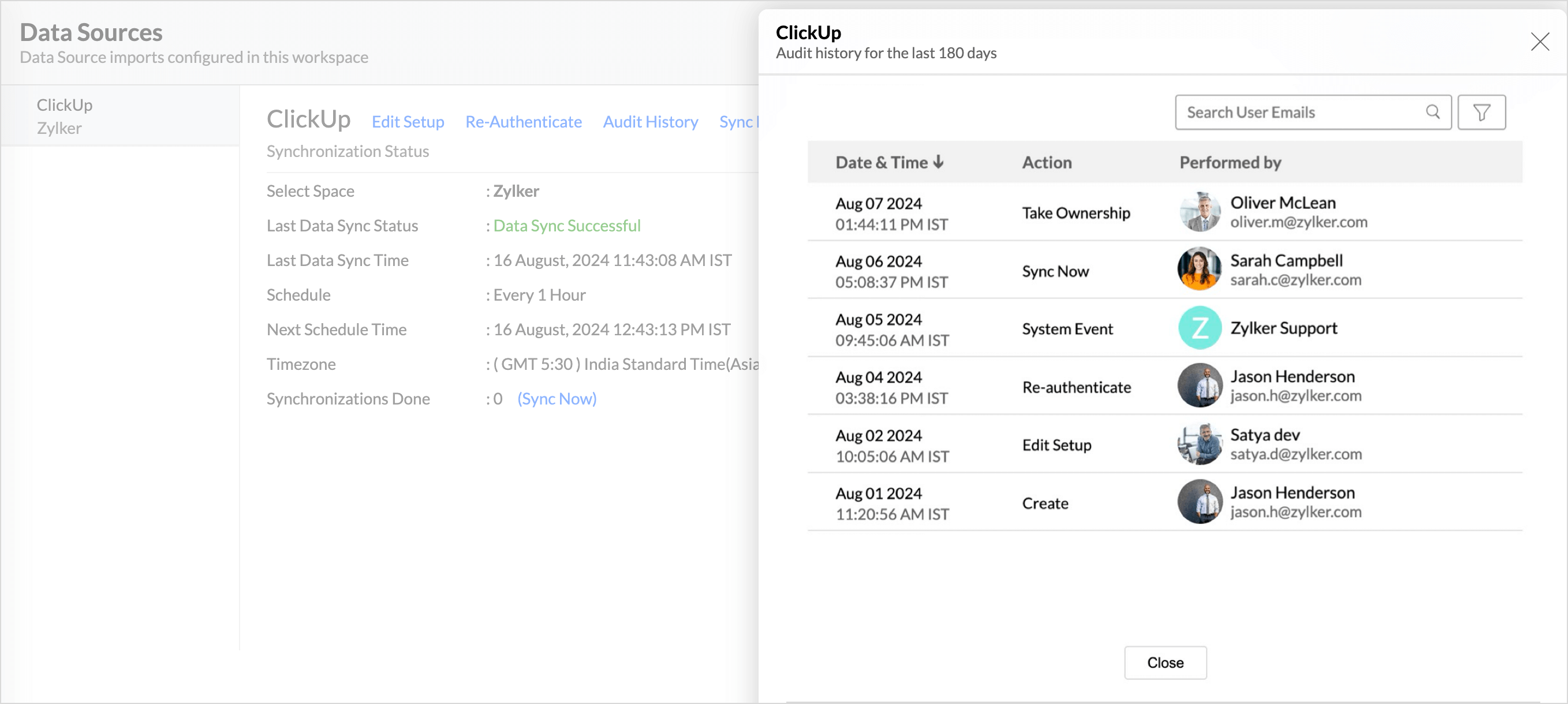Open the Audit History link
The image size is (1568, 704).
[x=650, y=122]
